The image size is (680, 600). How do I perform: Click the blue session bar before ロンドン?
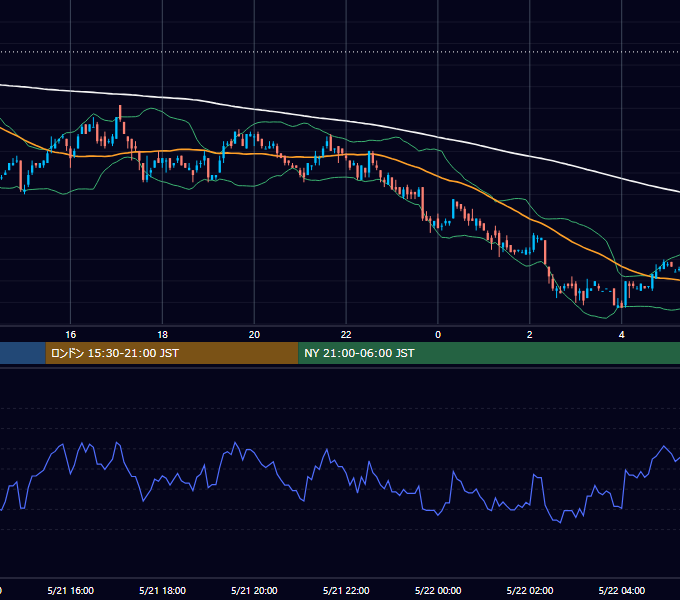pyautogui.click(x=23, y=353)
